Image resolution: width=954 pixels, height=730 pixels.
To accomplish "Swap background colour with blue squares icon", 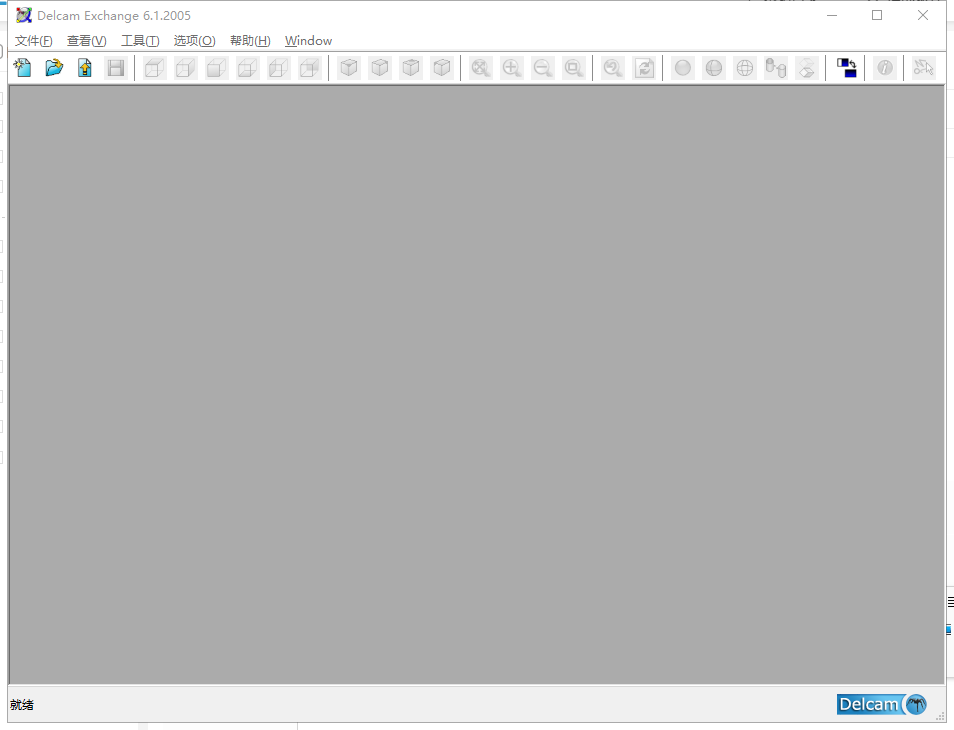I will 846,68.
